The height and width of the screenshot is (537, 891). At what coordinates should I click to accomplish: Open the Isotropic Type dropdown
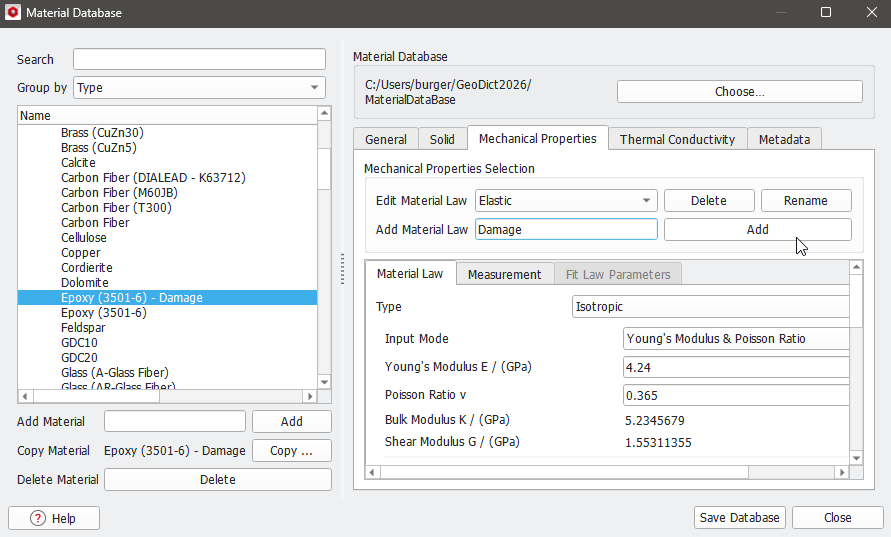[711, 307]
